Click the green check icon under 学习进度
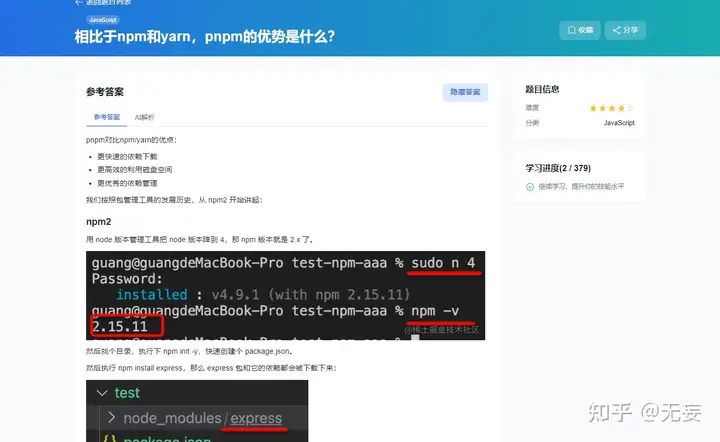Viewport: 720px width, 442px height. tap(530, 187)
